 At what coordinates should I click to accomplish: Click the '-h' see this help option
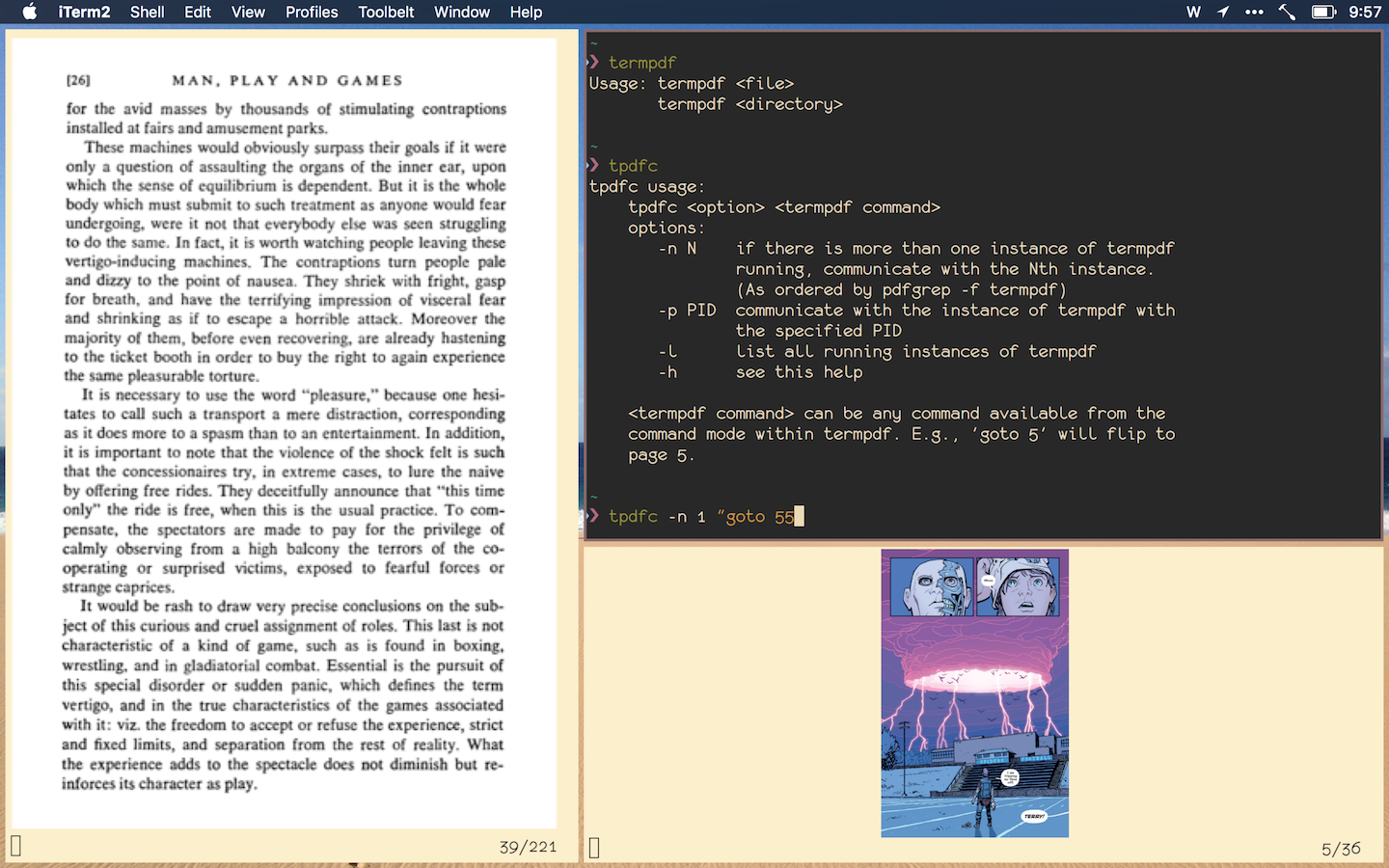[667, 372]
